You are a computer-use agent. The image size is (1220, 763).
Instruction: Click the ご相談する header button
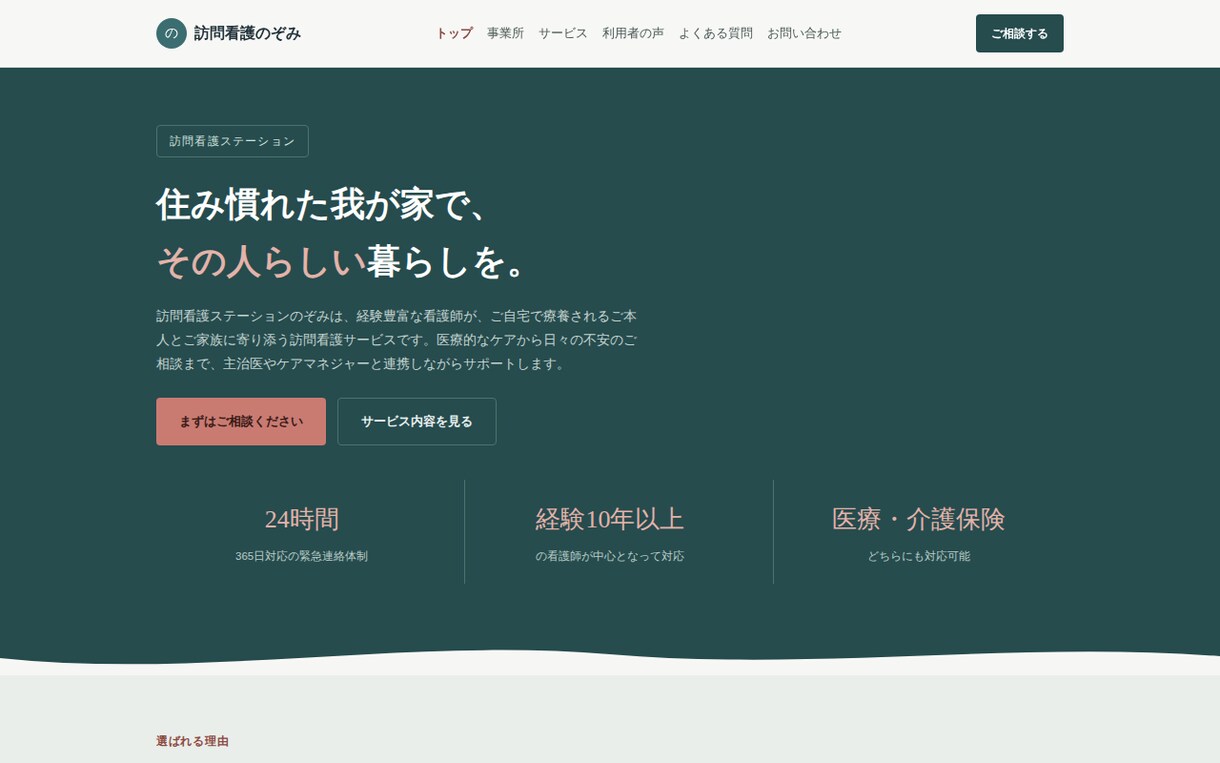click(x=1019, y=33)
